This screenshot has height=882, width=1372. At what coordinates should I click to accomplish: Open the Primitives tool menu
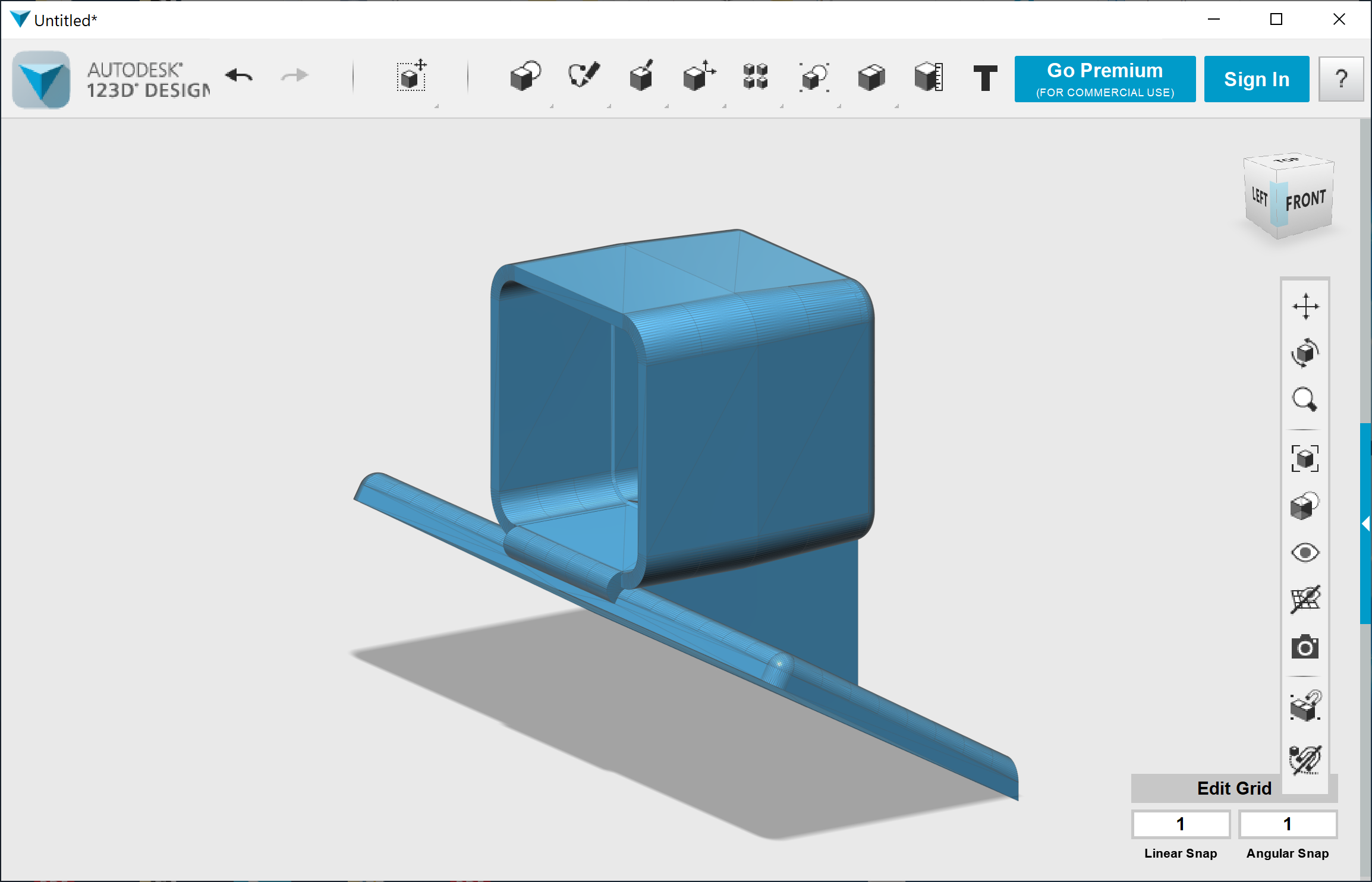coord(525,77)
